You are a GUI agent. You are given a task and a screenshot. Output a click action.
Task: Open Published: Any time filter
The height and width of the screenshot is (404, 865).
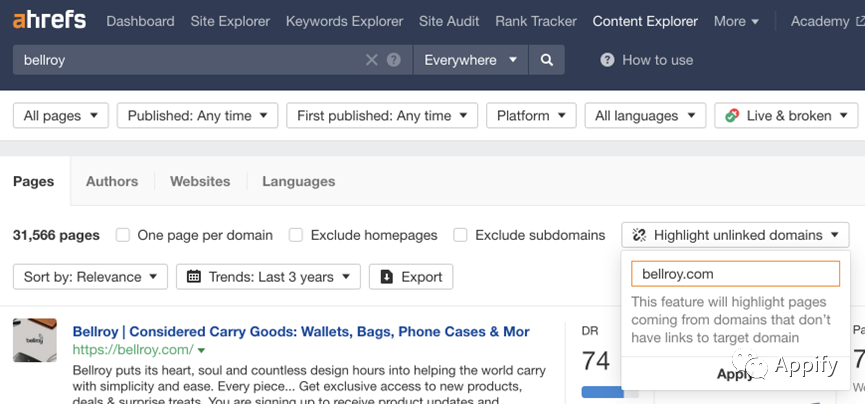click(197, 115)
